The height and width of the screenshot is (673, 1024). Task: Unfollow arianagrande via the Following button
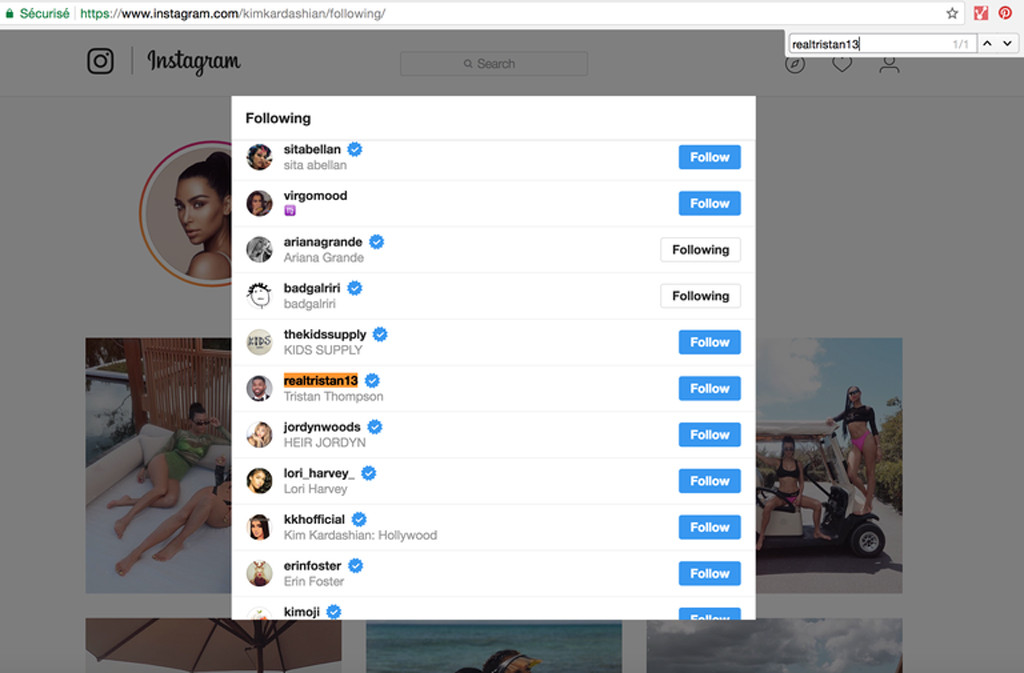coord(700,250)
